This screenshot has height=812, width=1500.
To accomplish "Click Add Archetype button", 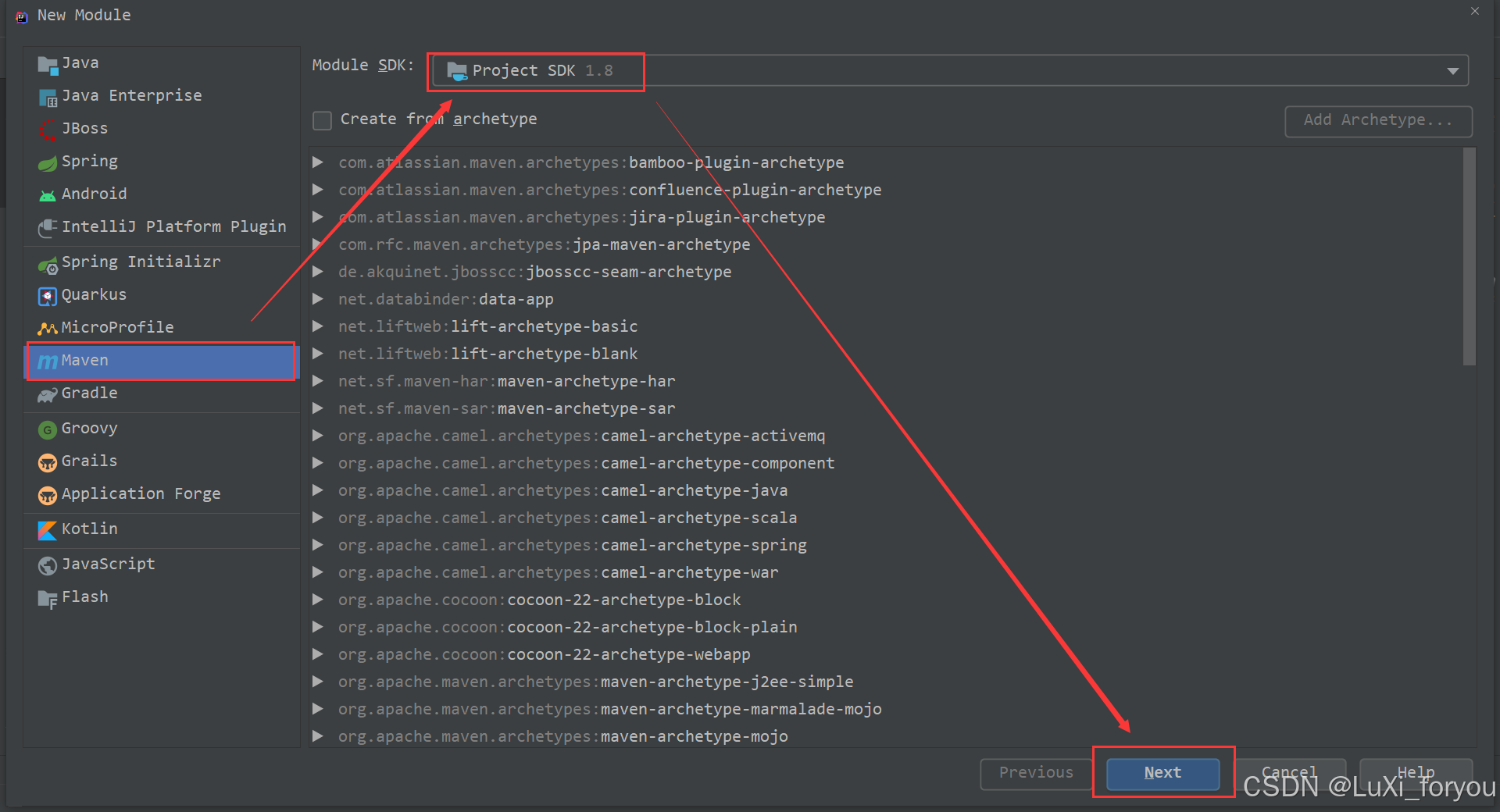I will click(x=1378, y=121).
